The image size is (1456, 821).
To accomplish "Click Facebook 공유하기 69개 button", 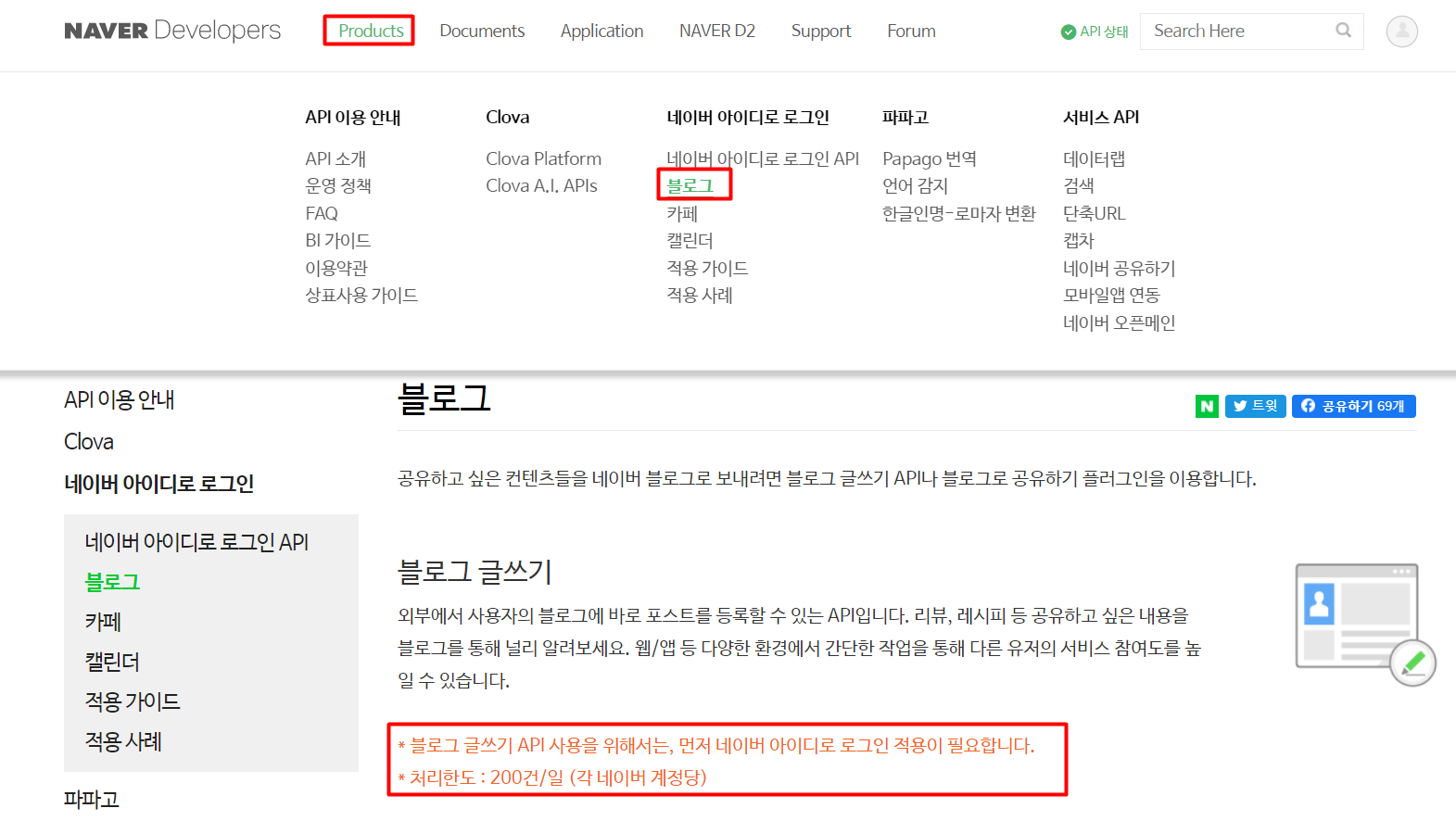I will [1353, 406].
